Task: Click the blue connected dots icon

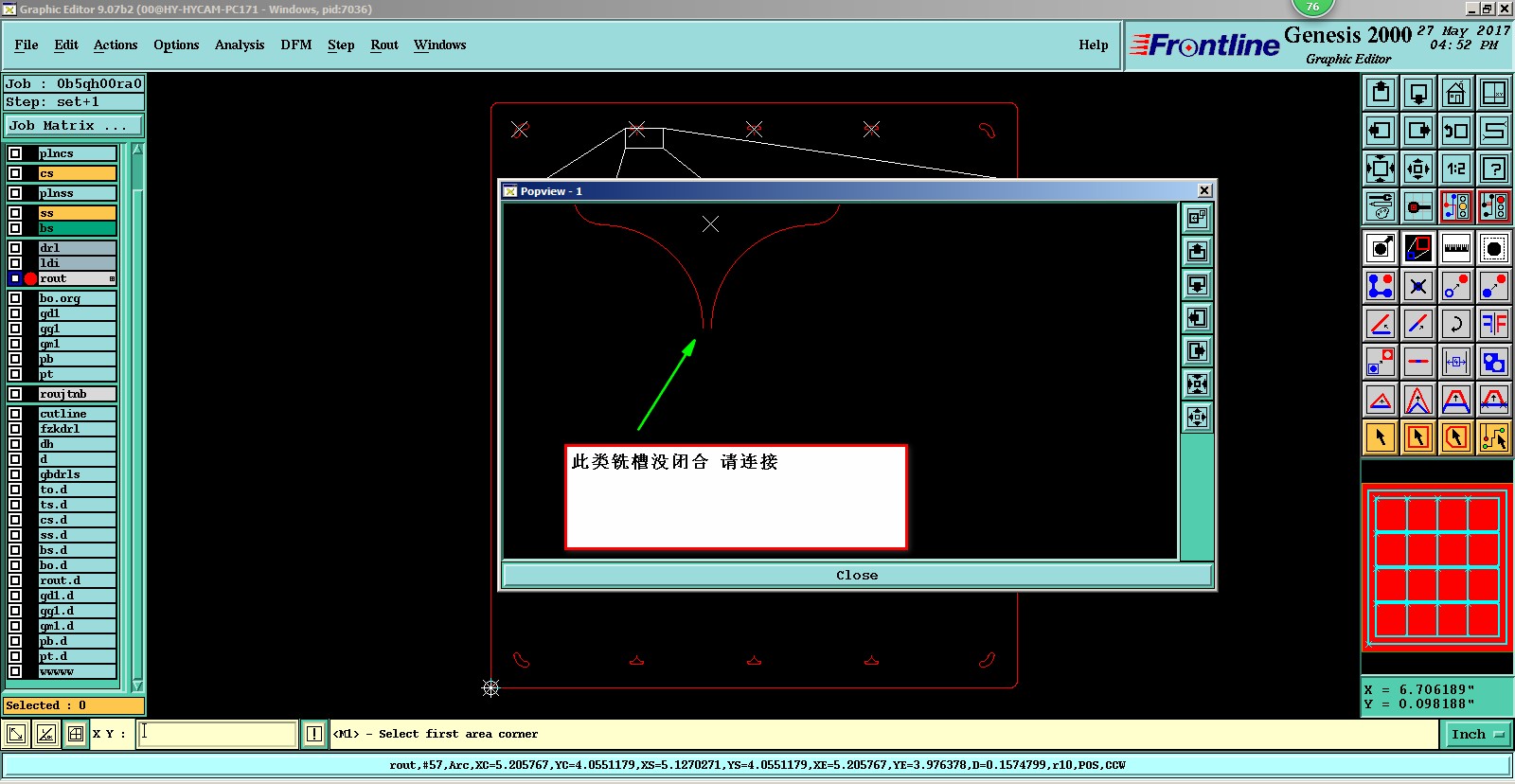Action: tap(1381, 286)
